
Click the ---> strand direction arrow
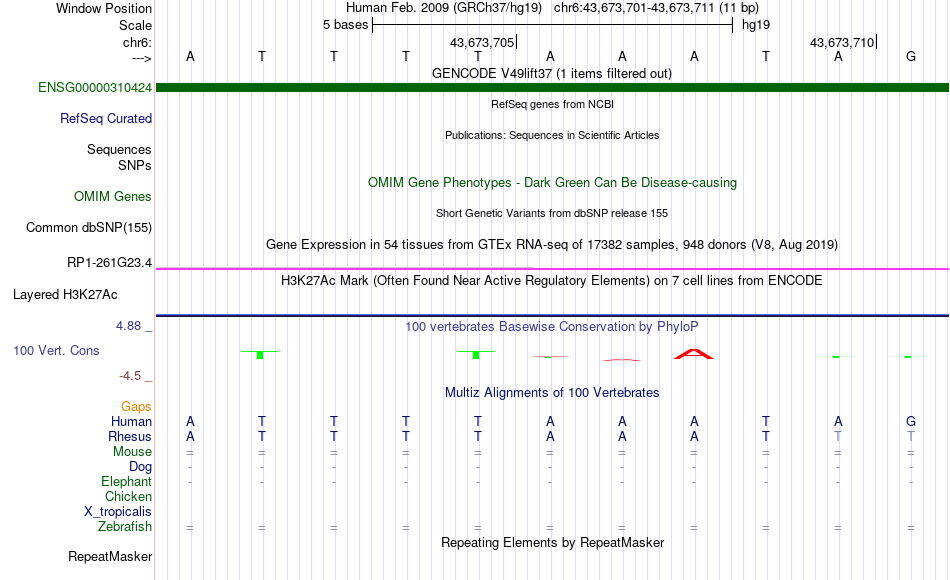click(x=142, y=58)
